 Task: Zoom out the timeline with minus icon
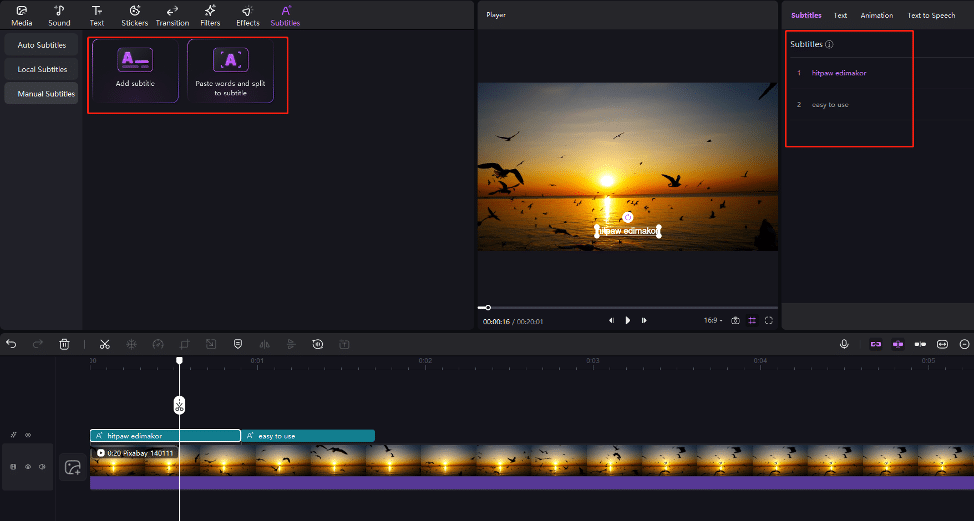coord(964,344)
